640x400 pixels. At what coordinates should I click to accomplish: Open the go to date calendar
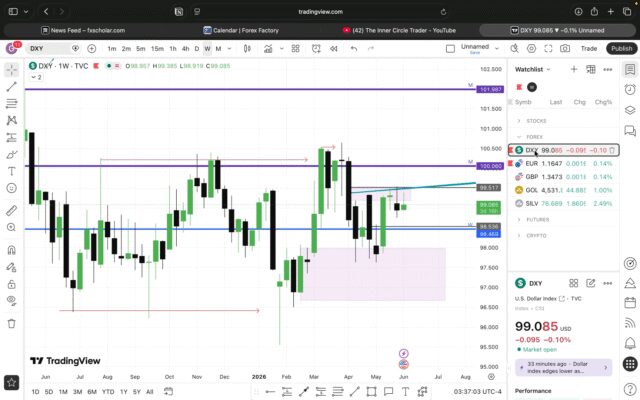(x=168, y=391)
